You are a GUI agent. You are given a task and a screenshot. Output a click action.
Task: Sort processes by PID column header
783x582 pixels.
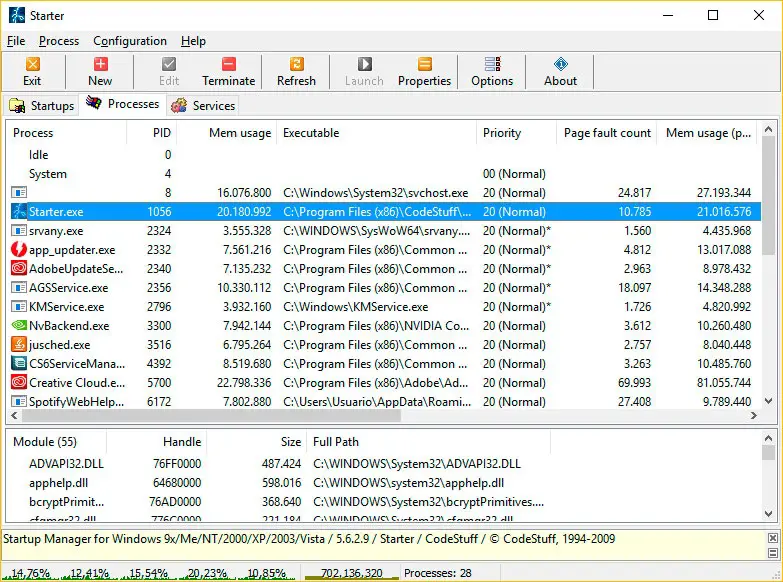161,133
